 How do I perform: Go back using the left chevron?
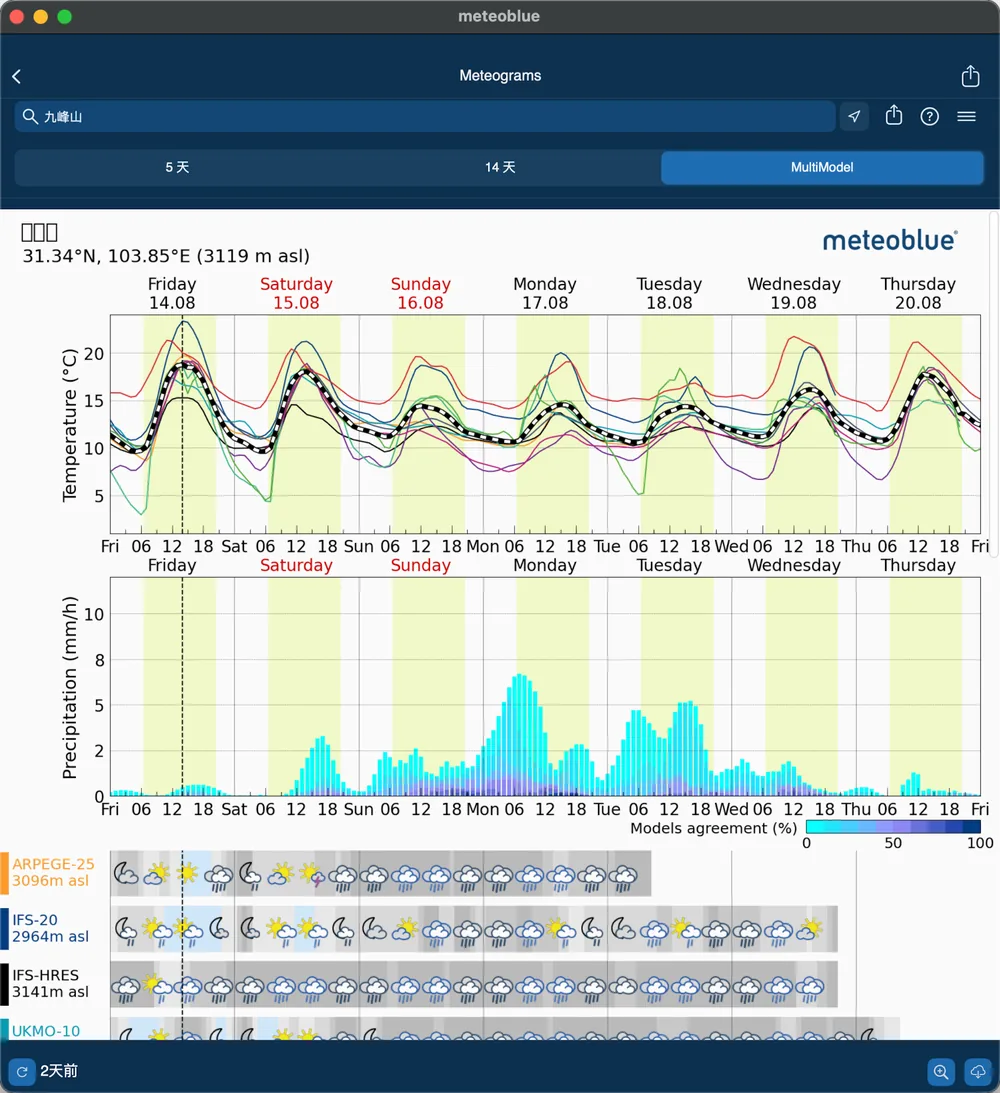(17, 76)
